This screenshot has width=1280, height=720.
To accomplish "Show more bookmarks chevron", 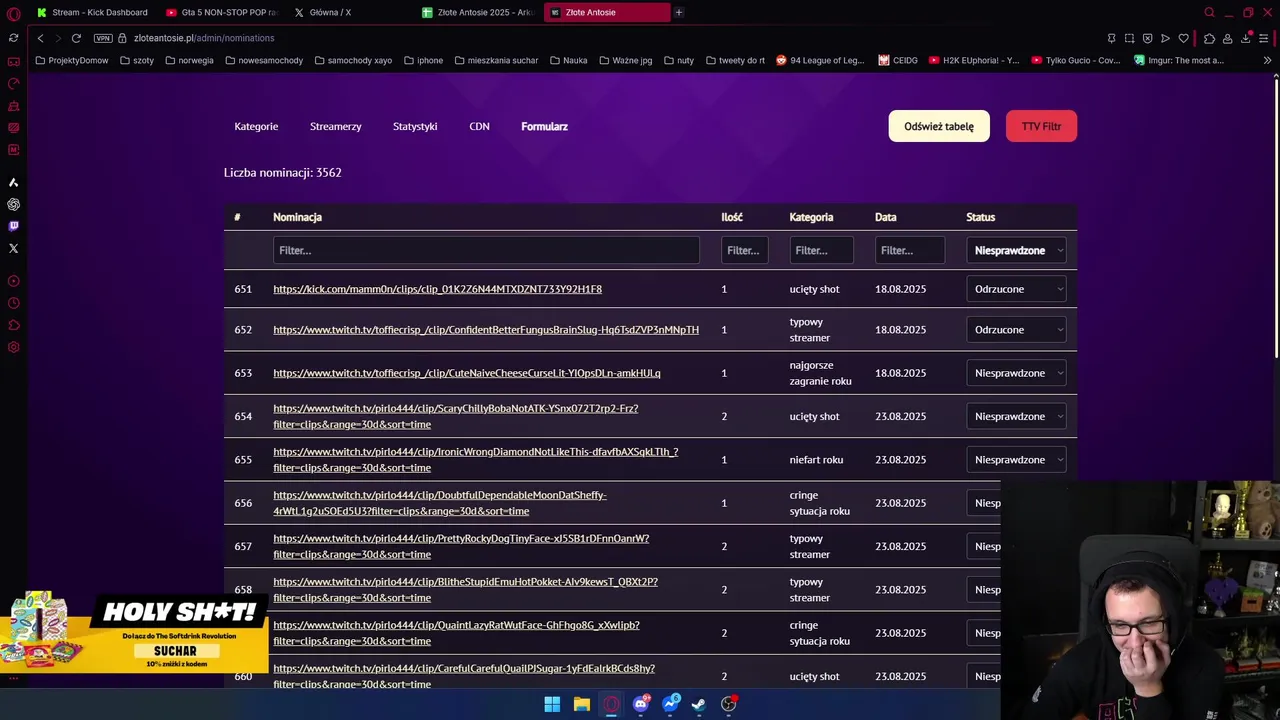I will [1267, 60].
